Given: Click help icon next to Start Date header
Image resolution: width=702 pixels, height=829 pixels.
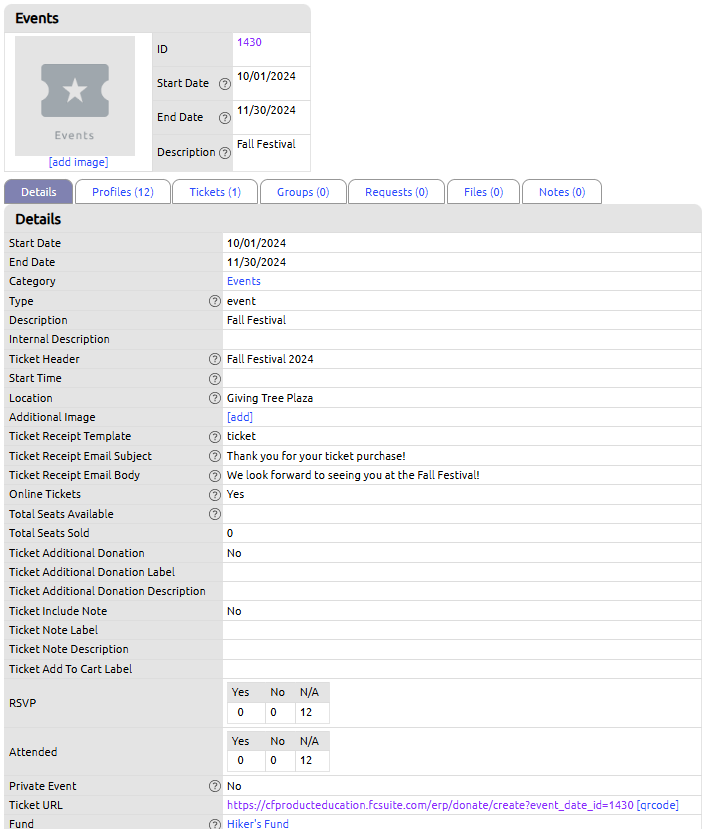Looking at the screenshot, I should pos(225,84).
